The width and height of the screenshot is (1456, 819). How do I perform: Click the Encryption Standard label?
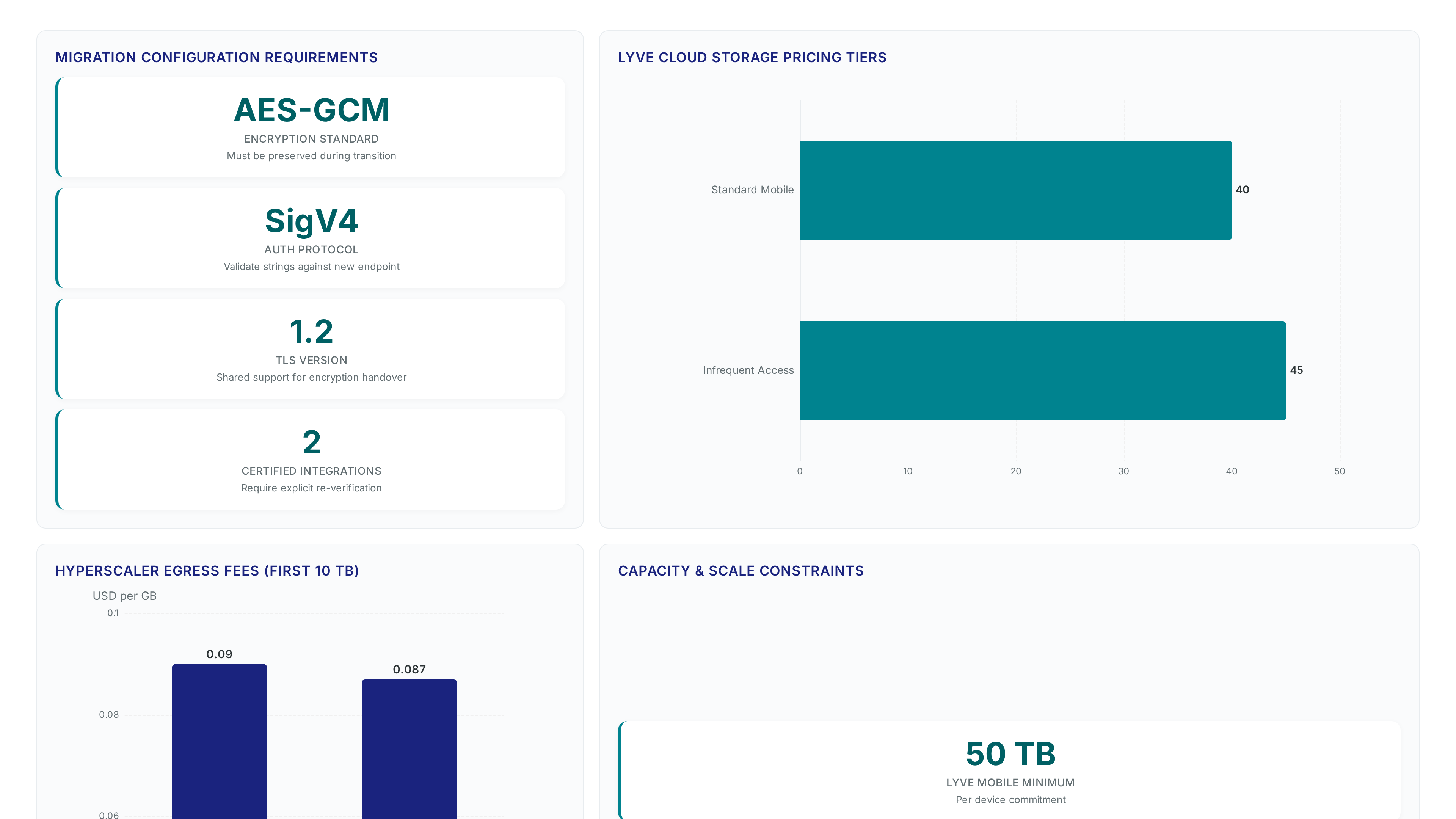coord(311,139)
